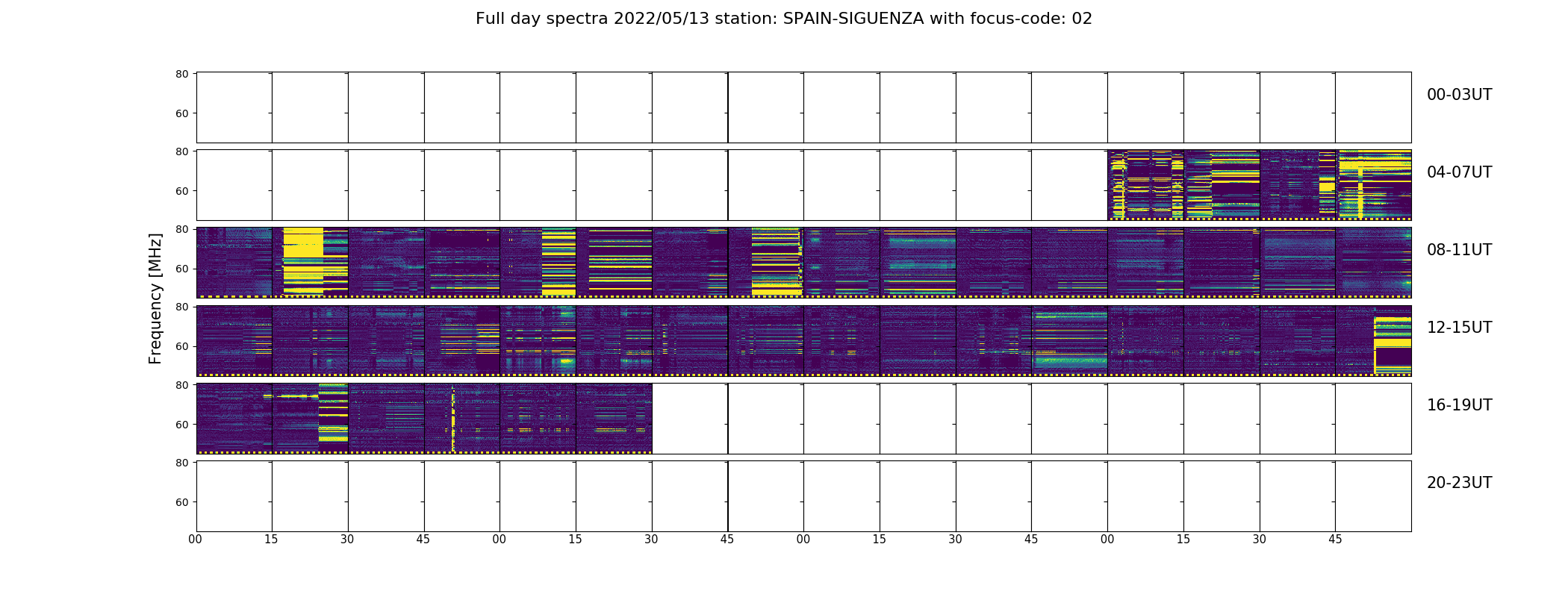
Task: Click the "16-19UT" row label
Action: (x=1459, y=405)
